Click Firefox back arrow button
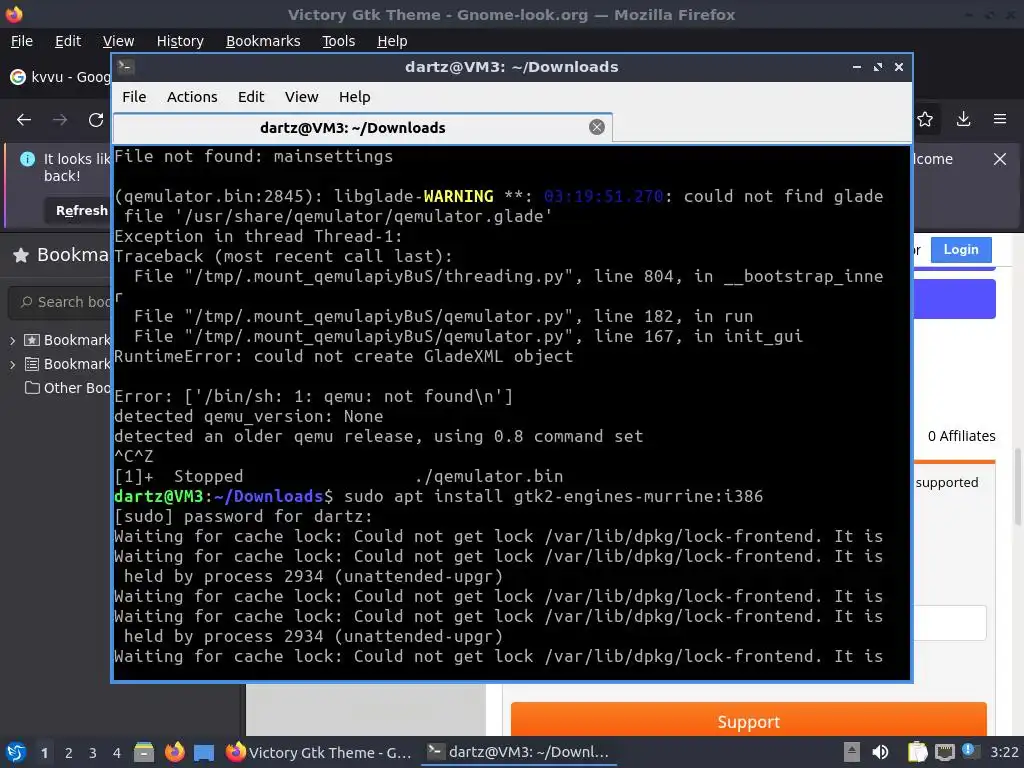The height and width of the screenshot is (768, 1024). tap(24, 120)
